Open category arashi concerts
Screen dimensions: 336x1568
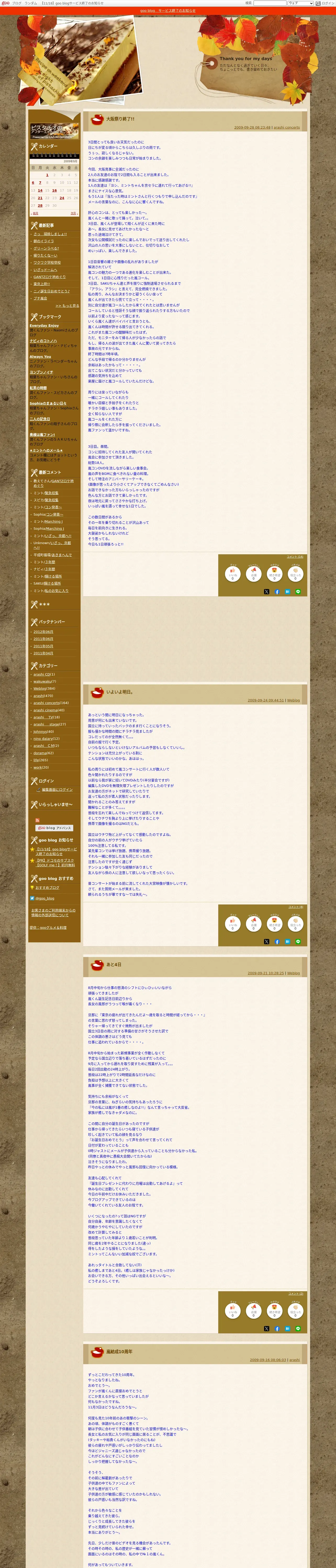coord(46,703)
